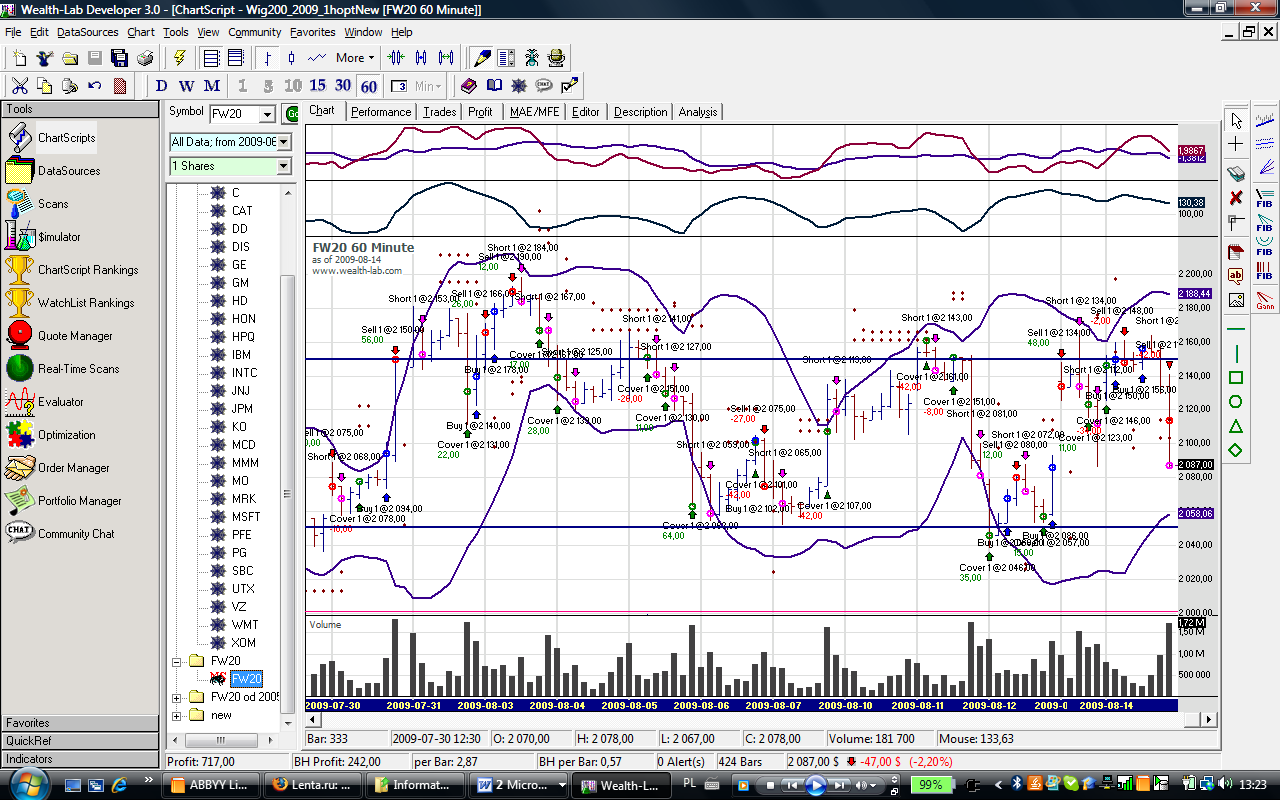Switch to Monthly (M) time scale
Viewport: 1280px width, 800px height.
(x=212, y=86)
